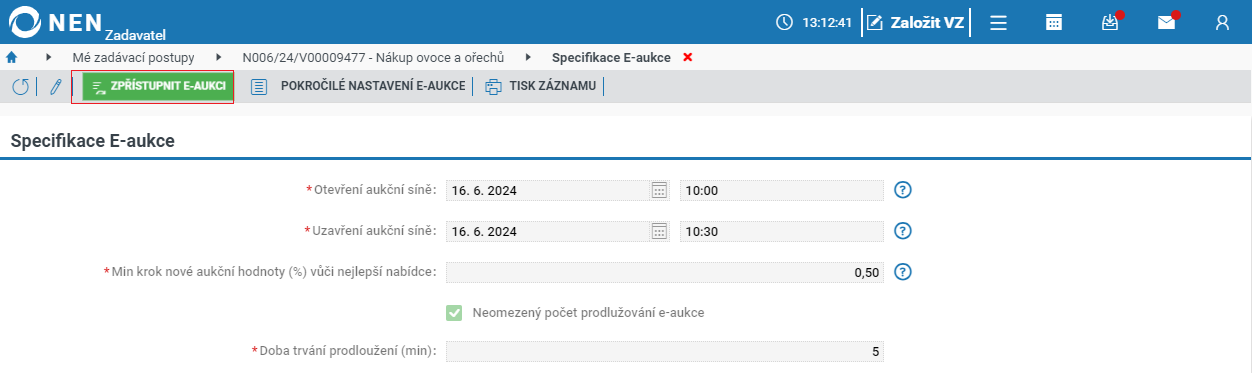
Task: Click the breadcrumb arrow before Specifikace E-aukce
Action: pos(529,57)
